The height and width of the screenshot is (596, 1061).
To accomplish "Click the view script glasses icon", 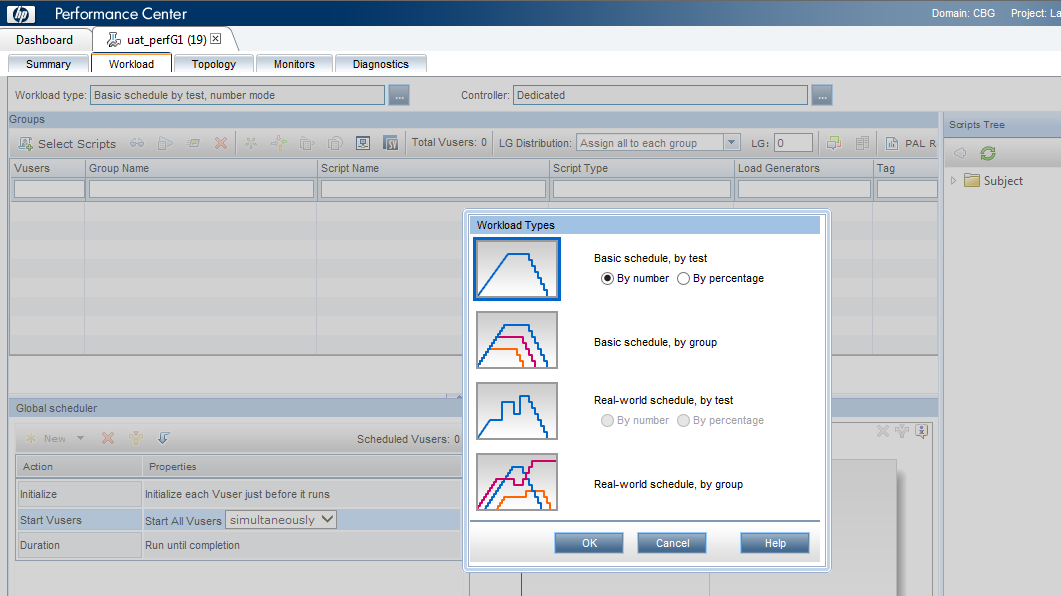I will tap(137, 143).
